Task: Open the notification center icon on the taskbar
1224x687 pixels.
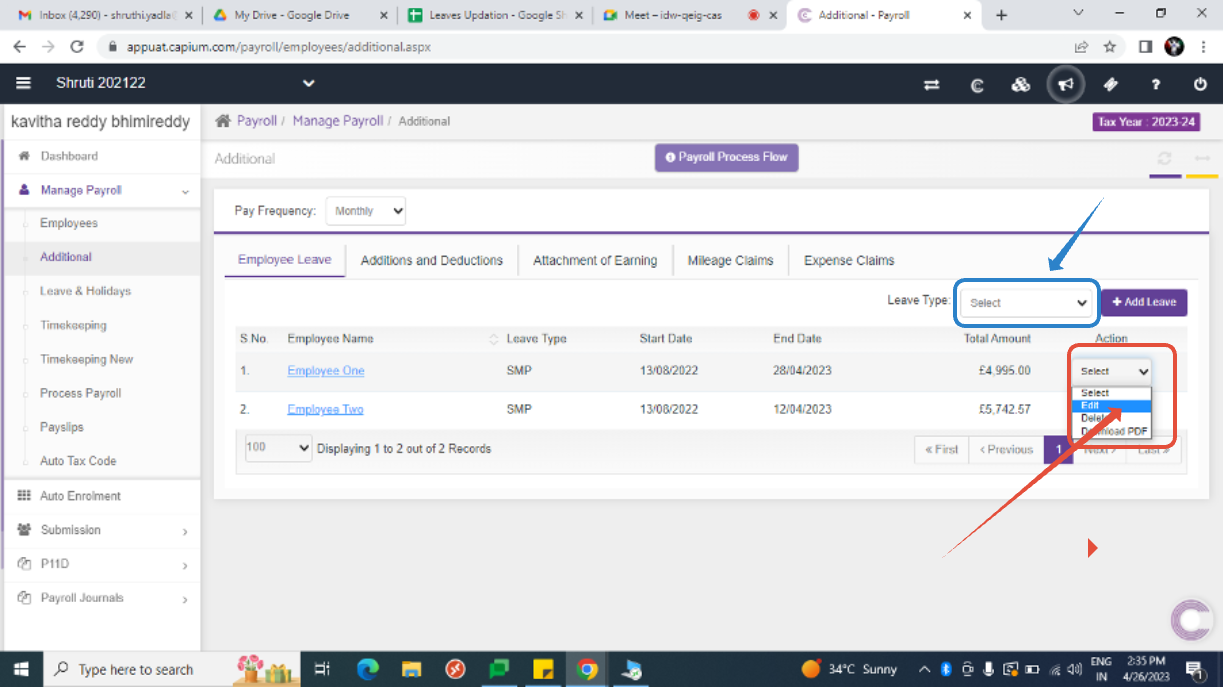Action: (1194, 669)
